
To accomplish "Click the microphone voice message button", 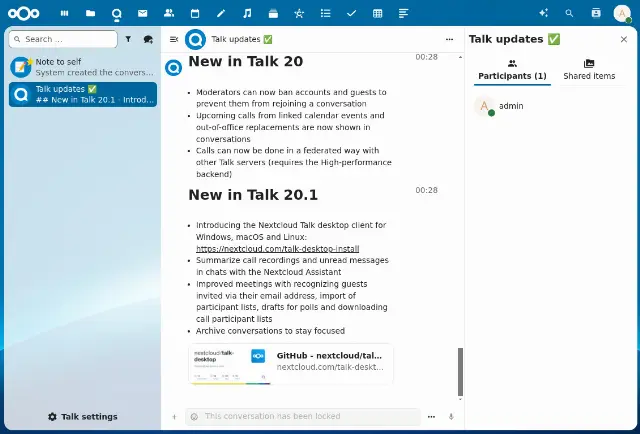I will 451,416.
